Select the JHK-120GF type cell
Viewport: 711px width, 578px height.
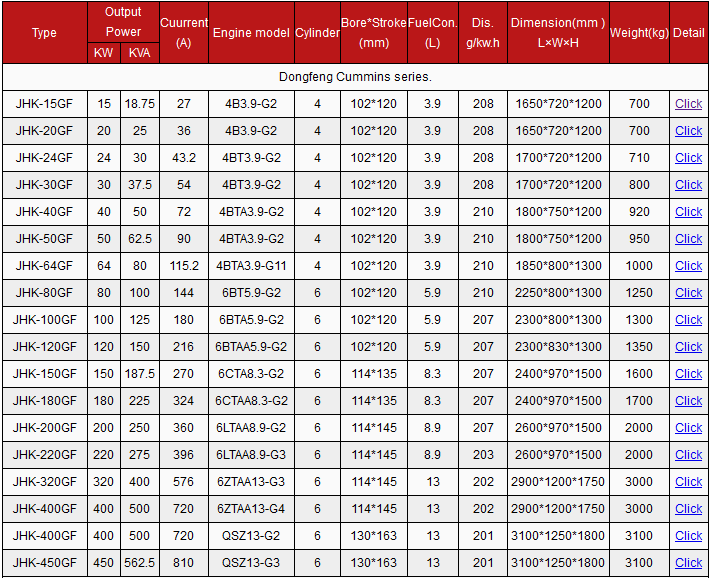(44, 347)
